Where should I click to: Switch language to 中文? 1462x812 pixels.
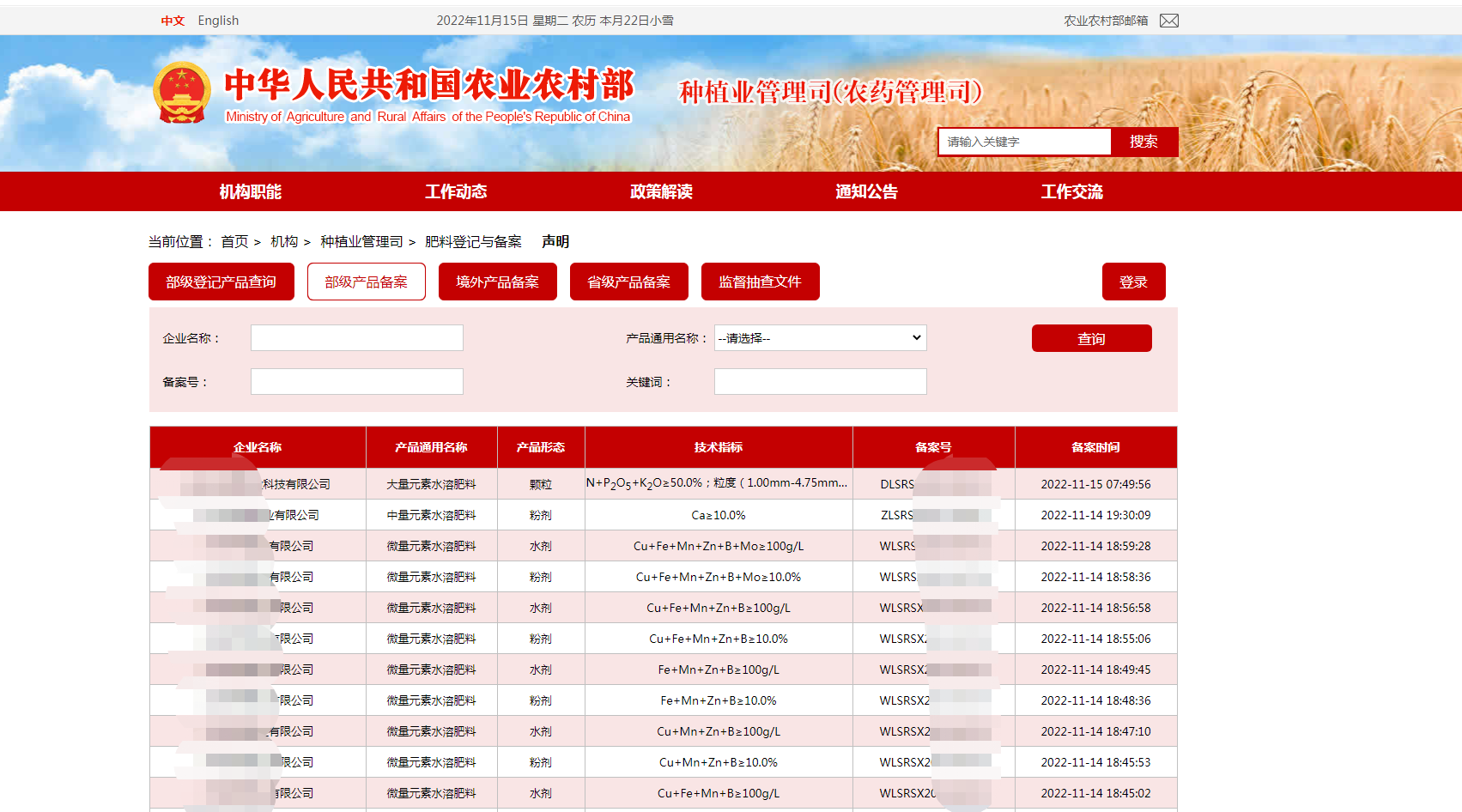(x=173, y=21)
